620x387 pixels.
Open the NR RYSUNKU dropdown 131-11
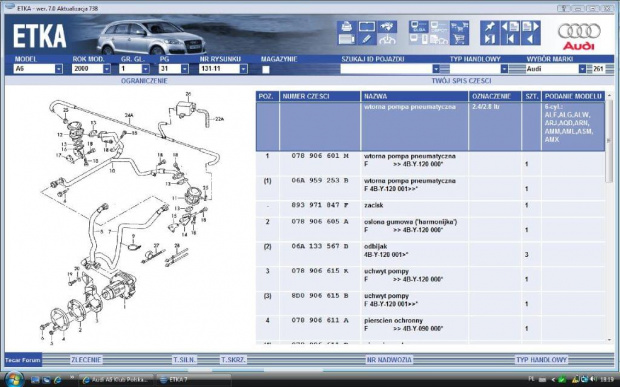(x=223, y=69)
